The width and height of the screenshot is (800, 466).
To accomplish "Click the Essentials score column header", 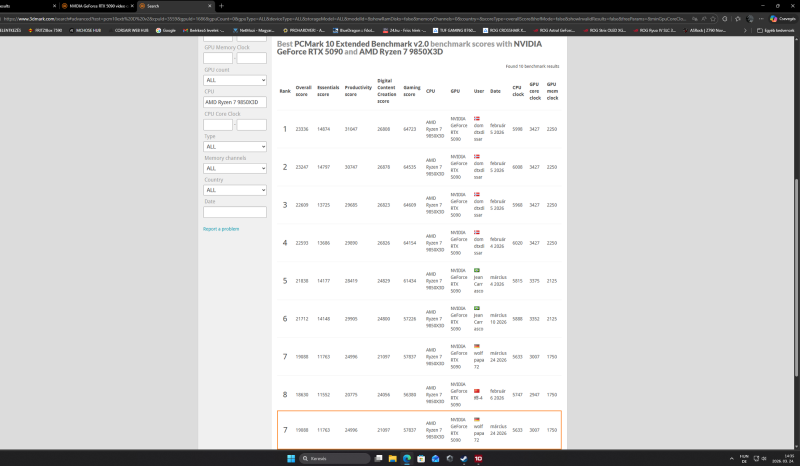I will click(x=328, y=91).
